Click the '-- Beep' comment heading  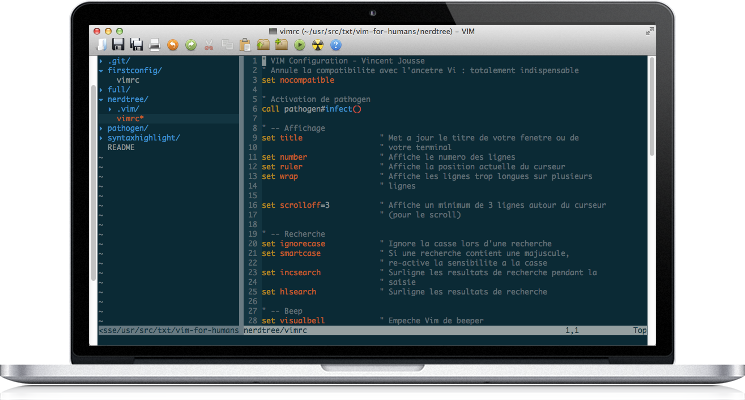(x=287, y=311)
